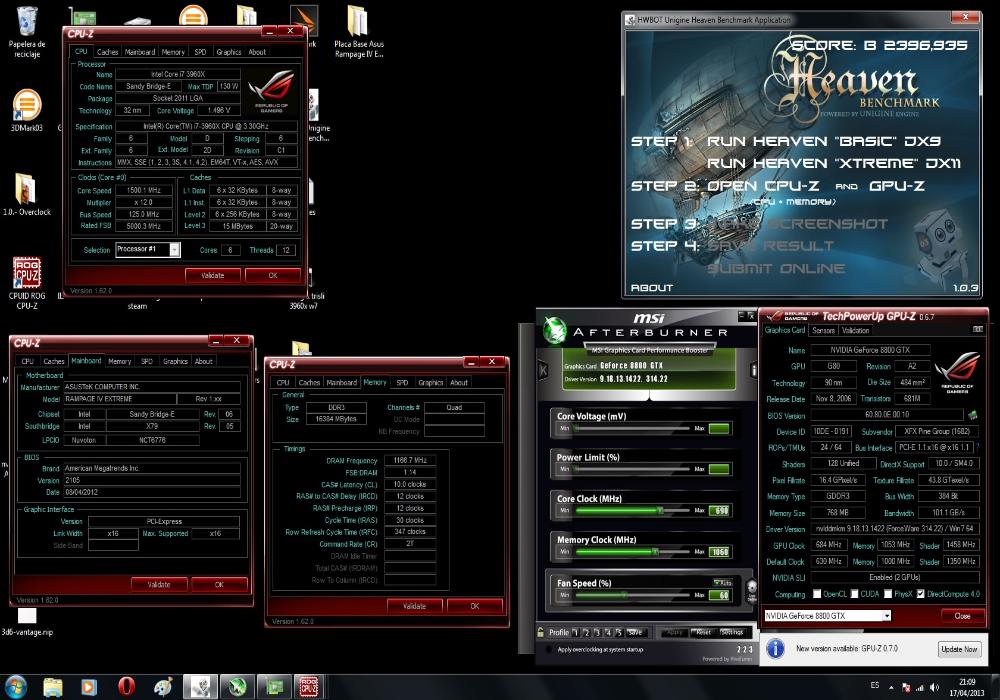Open Paint from the taskbar
Image resolution: width=1000 pixels, height=700 pixels.
(163, 687)
